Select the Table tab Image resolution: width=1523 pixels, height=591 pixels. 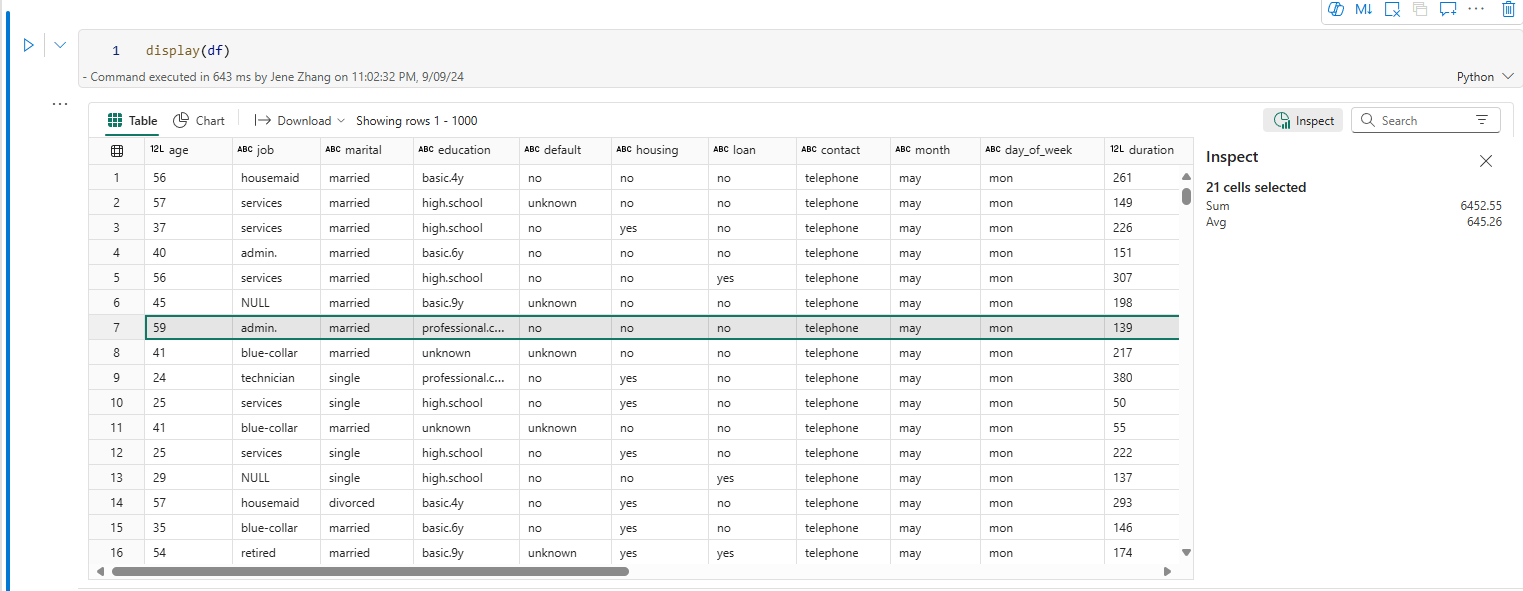pos(132,120)
